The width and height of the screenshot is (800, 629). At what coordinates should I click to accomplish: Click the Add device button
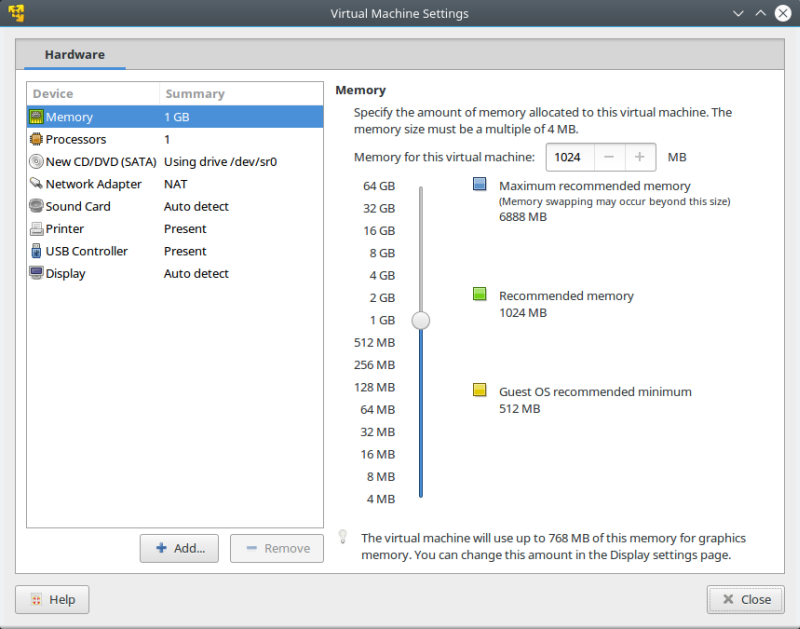179,548
